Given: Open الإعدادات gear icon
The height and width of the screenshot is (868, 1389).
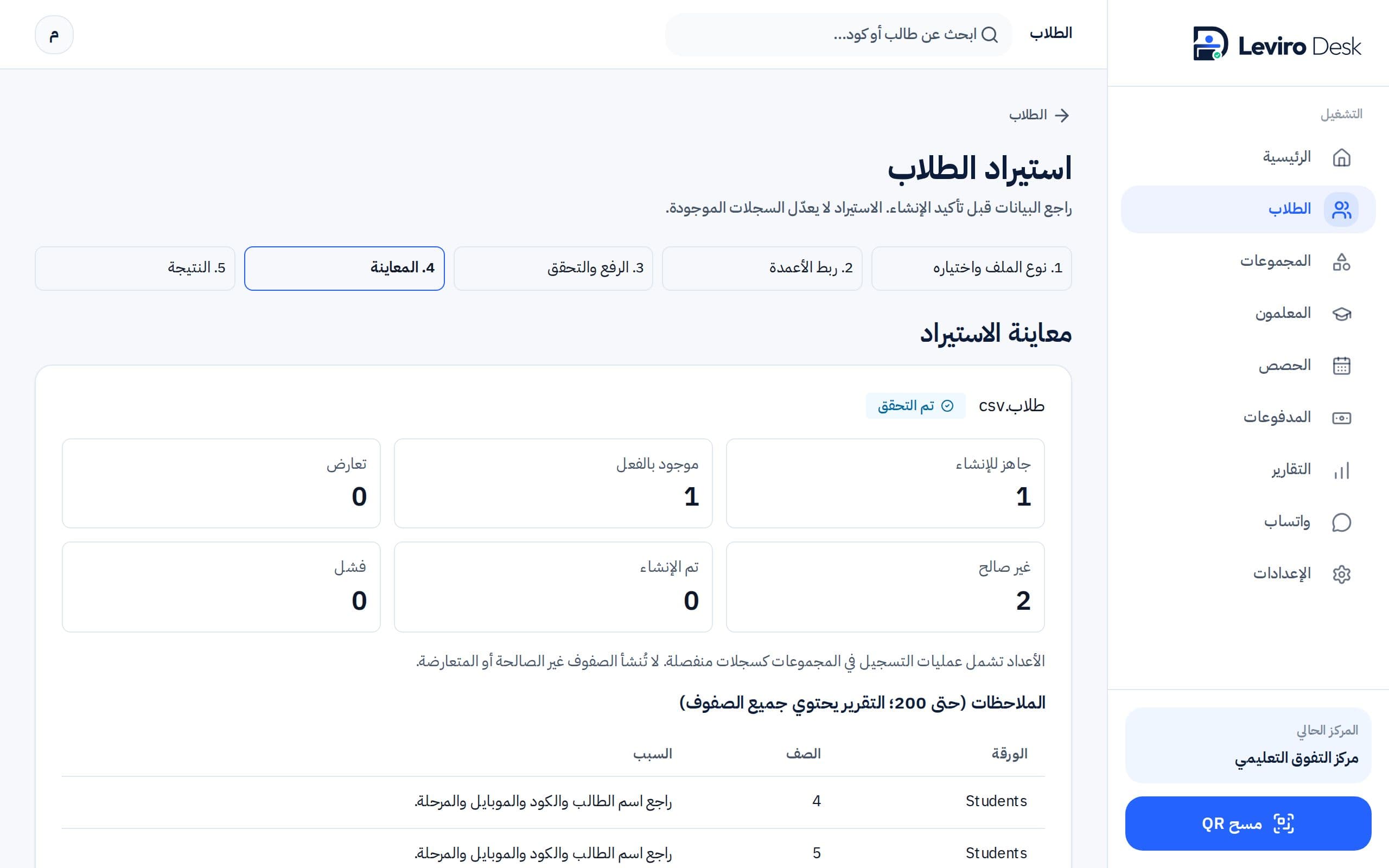Looking at the screenshot, I should [x=1341, y=574].
